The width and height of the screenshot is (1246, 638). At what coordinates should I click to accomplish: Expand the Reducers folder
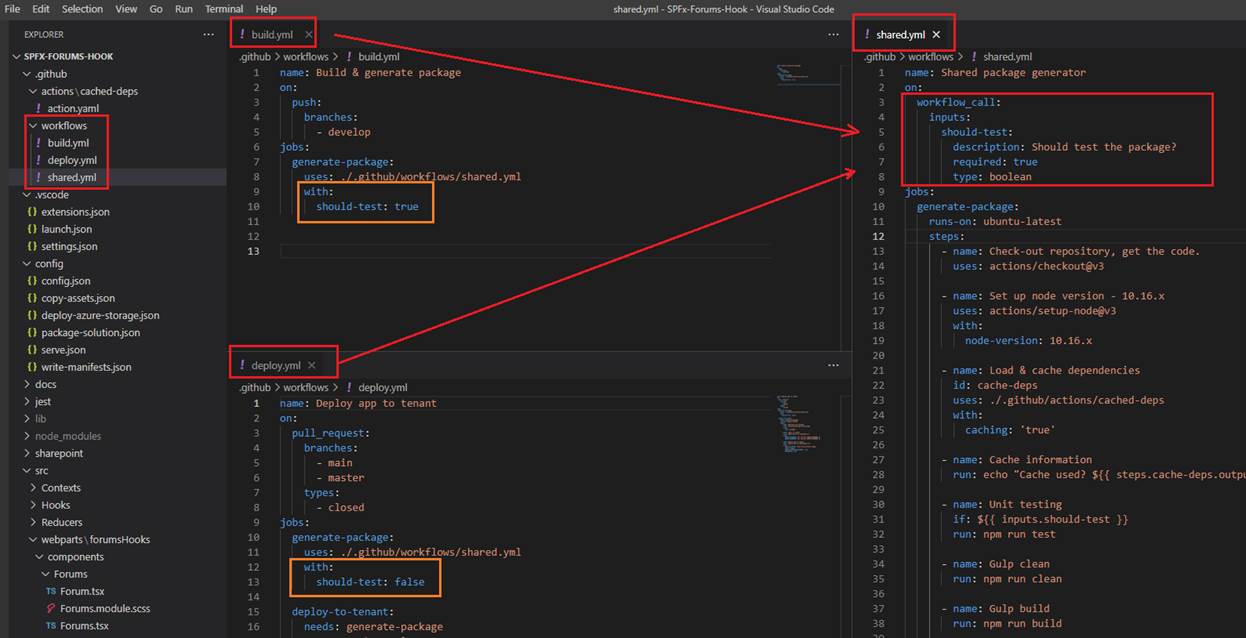point(62,522)
